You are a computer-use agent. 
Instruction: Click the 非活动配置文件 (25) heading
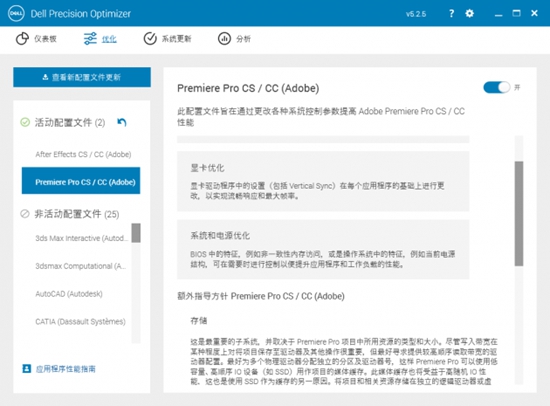click(x=77, y=214)
